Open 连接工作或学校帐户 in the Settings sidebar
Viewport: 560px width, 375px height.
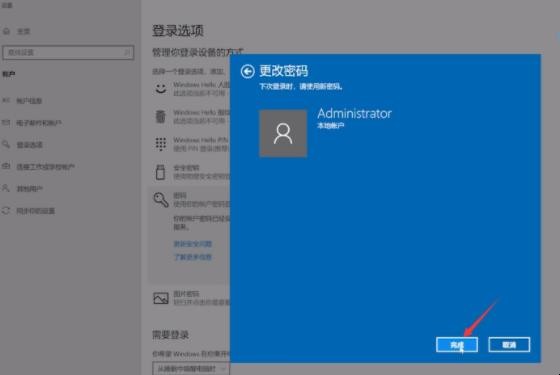click(45, 167)
